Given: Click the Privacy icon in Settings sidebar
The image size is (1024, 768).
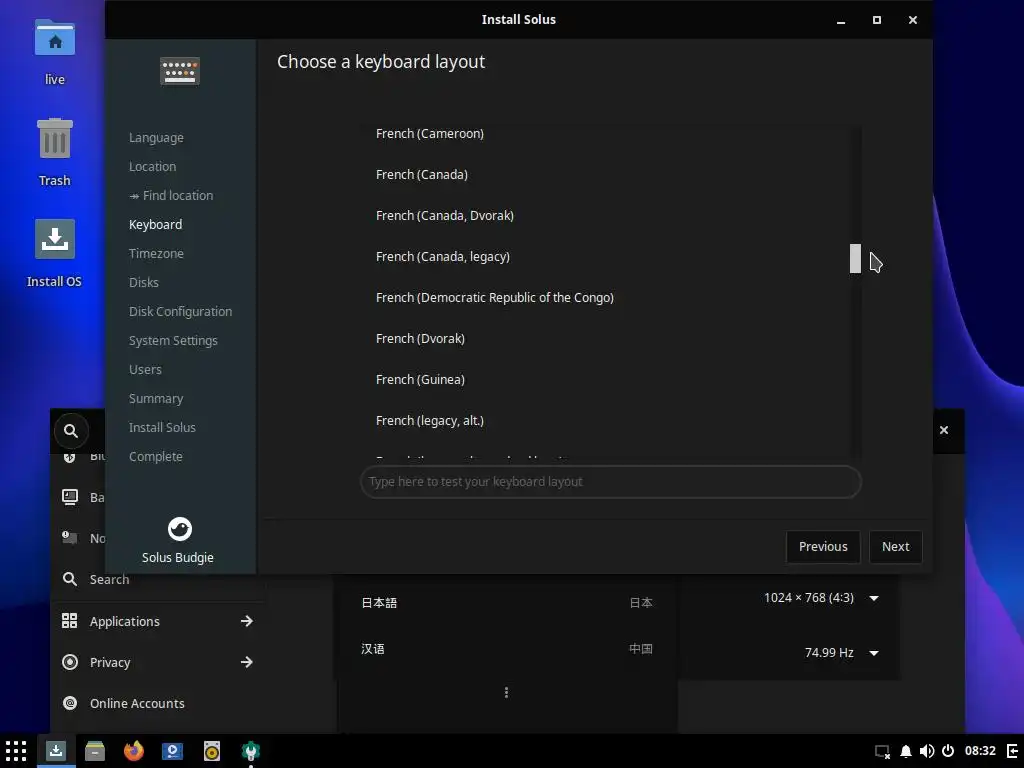Looking at the screenshot, I should [70, 662].
